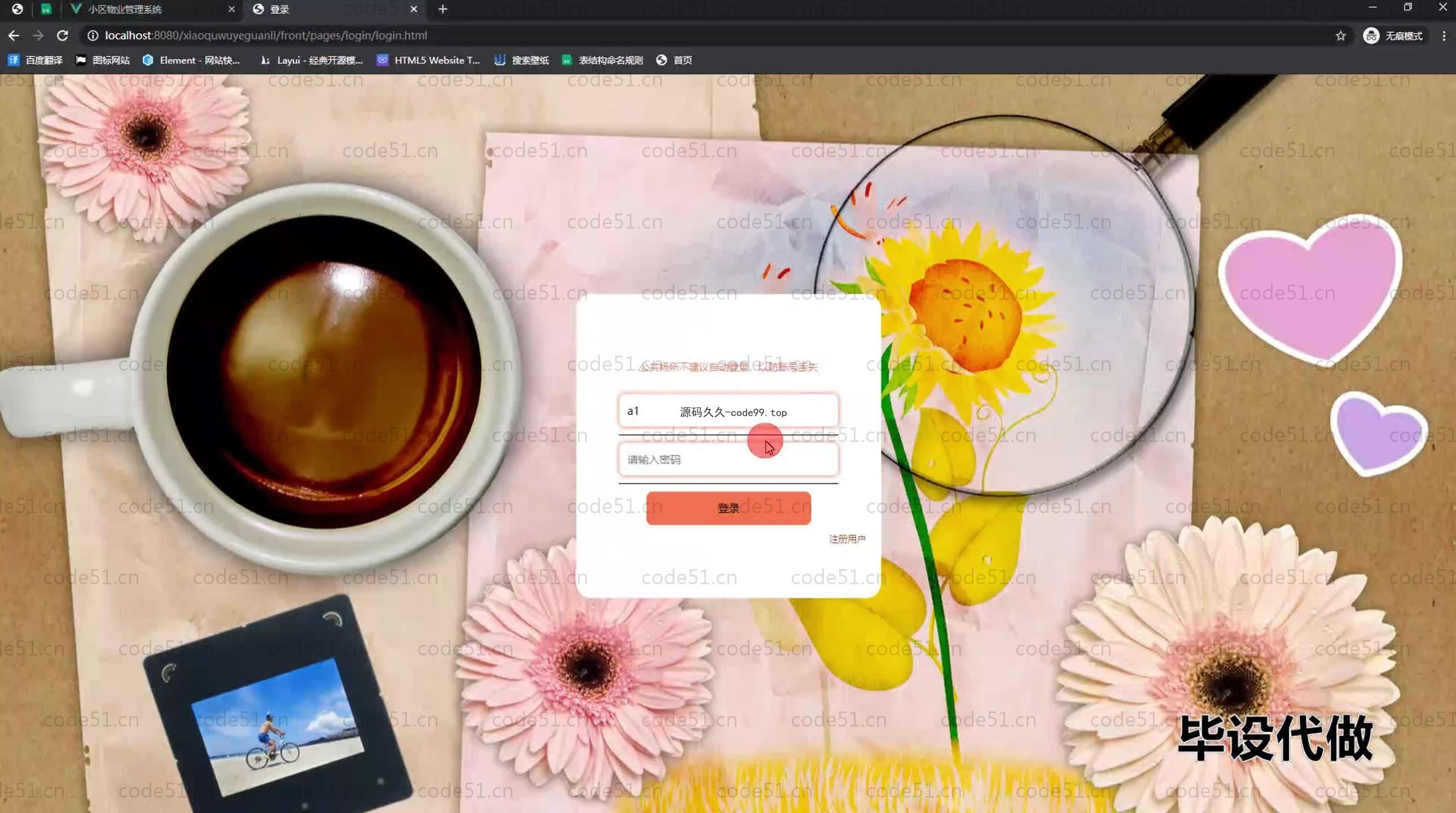
Task: Click the pinned globe tab at far left
Action: tap(17, 9)
